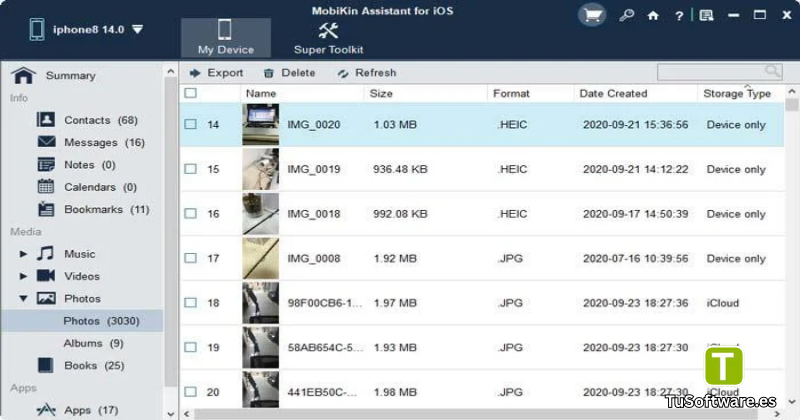Sort by the Storage Type column header

[741, 93]
